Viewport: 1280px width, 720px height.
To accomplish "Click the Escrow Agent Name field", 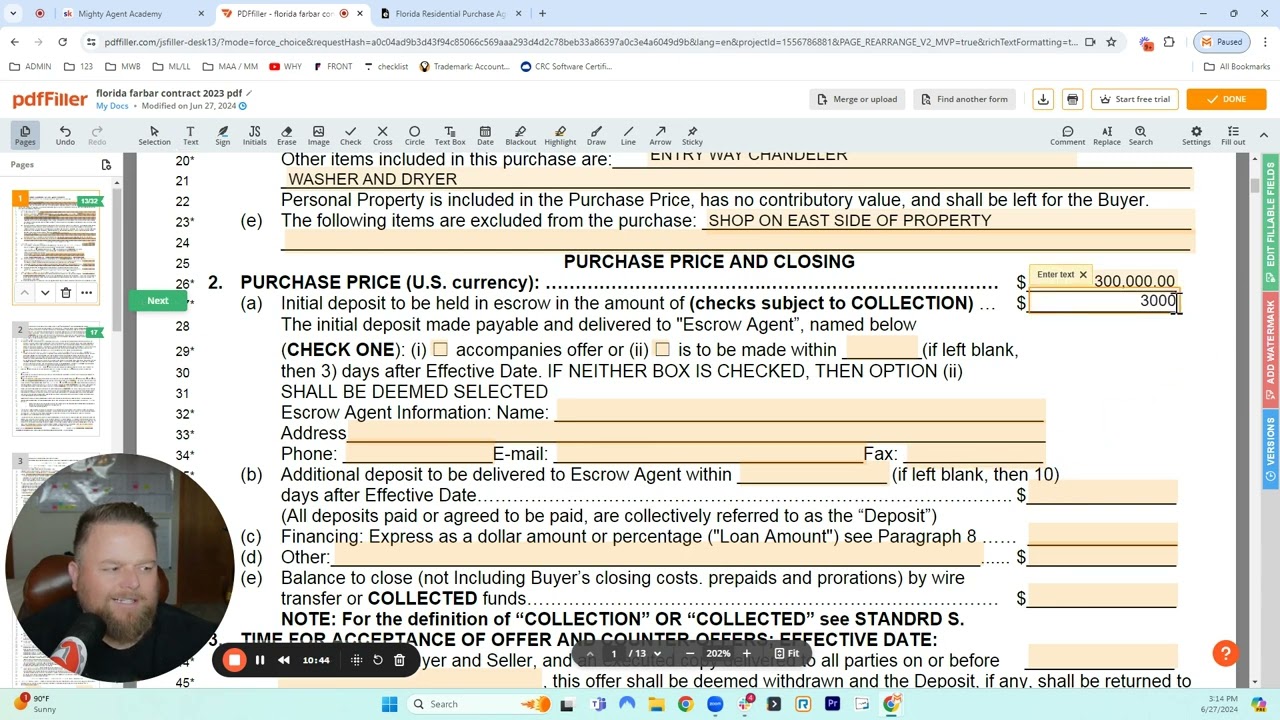I will click(x=800, y=412).
